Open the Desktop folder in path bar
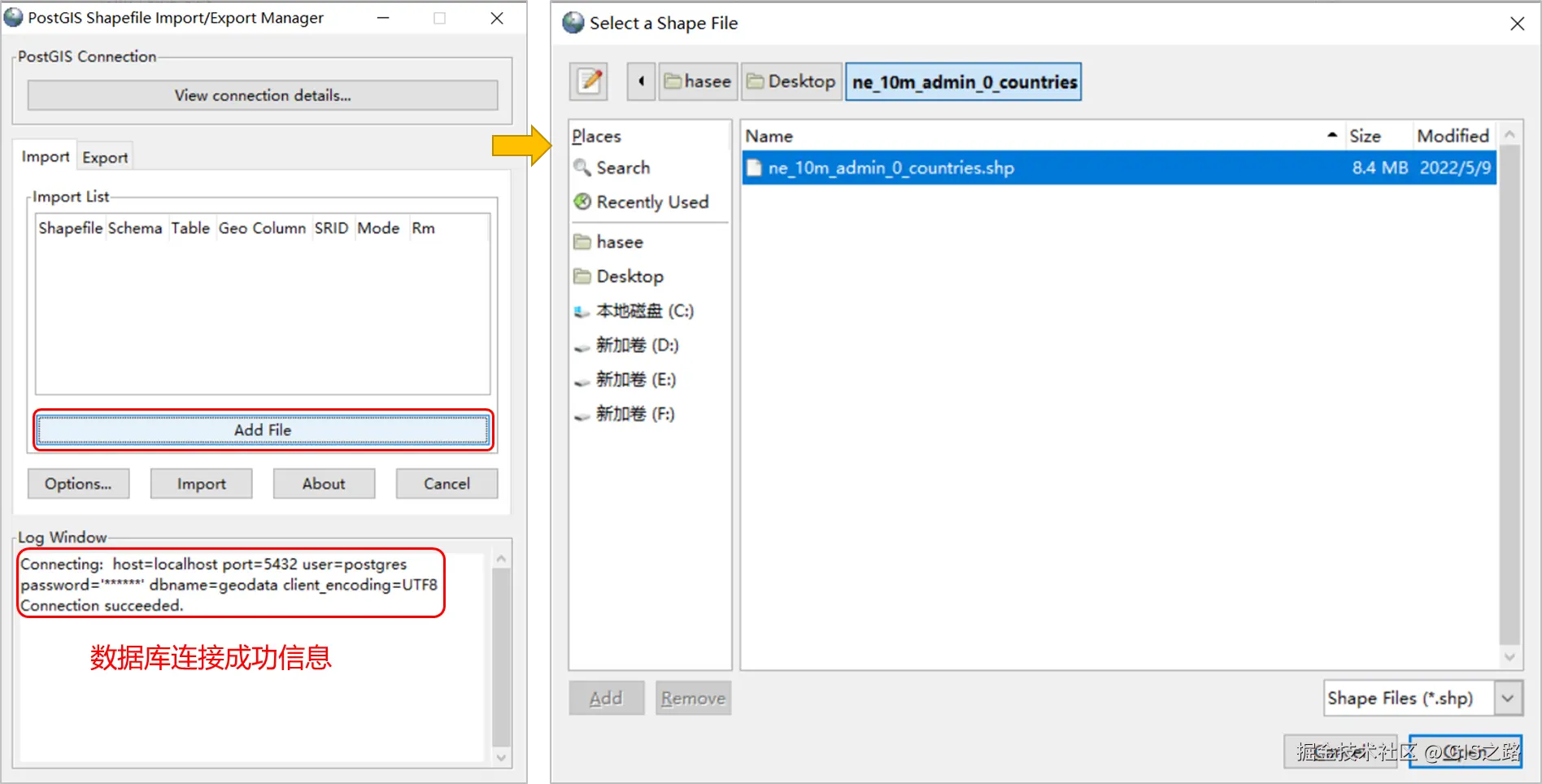Viewport: 1542px width, 784px height. pyautogui.click(x=791, y=81)
